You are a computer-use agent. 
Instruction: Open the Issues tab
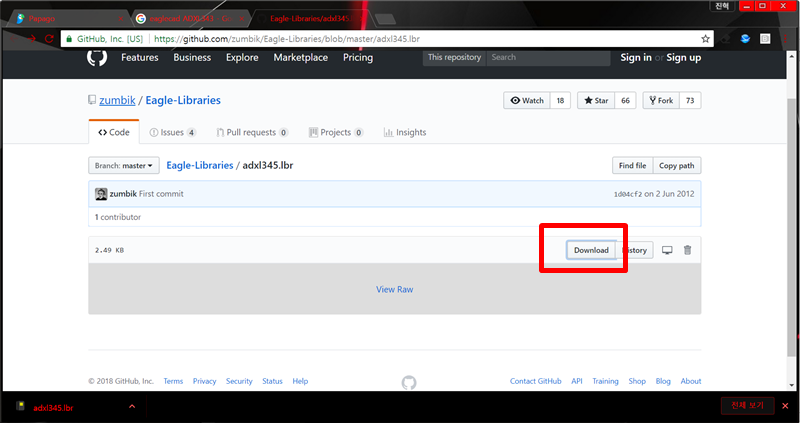click(172, 132)
